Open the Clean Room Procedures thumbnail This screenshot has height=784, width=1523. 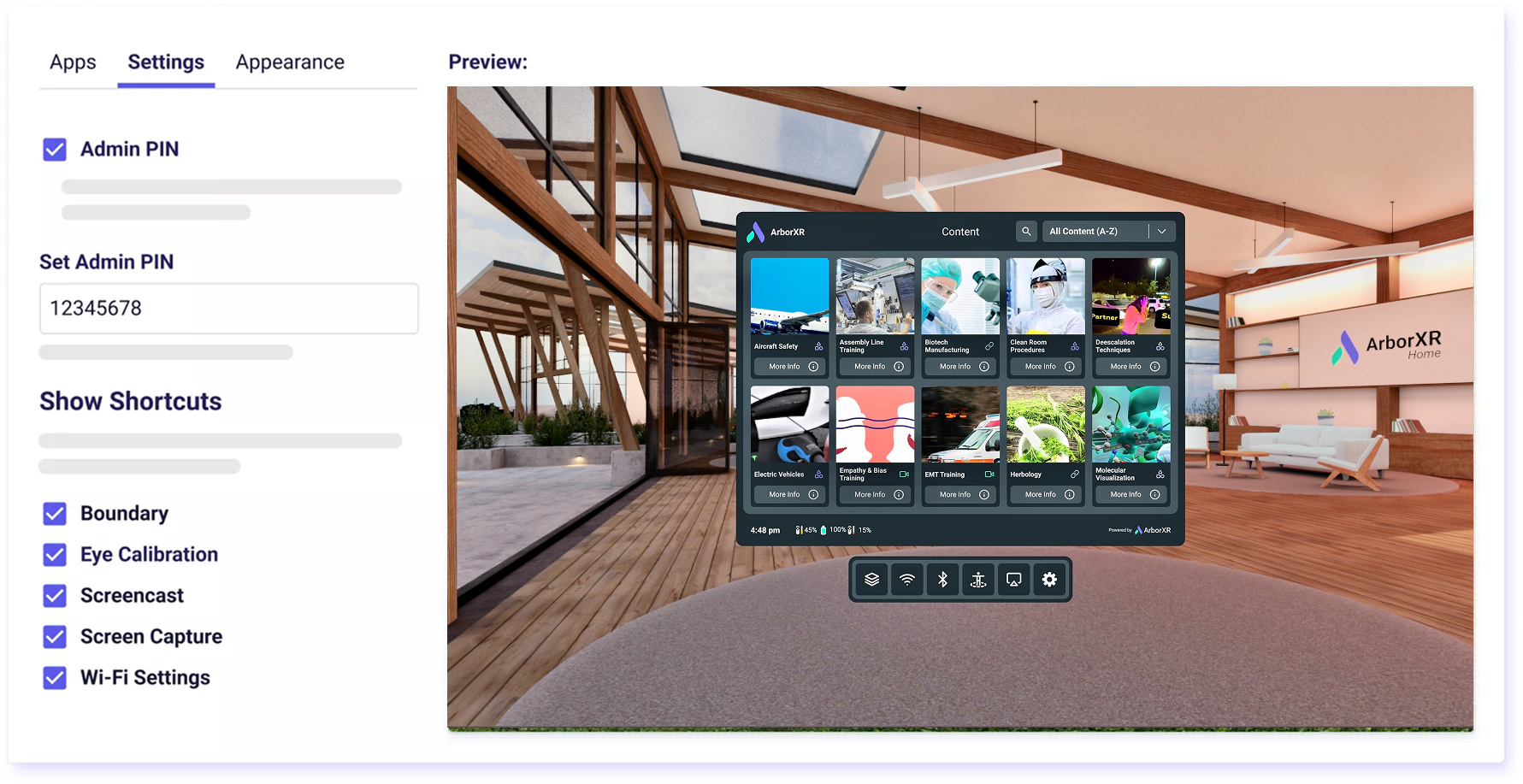[x=1047, y=296]
